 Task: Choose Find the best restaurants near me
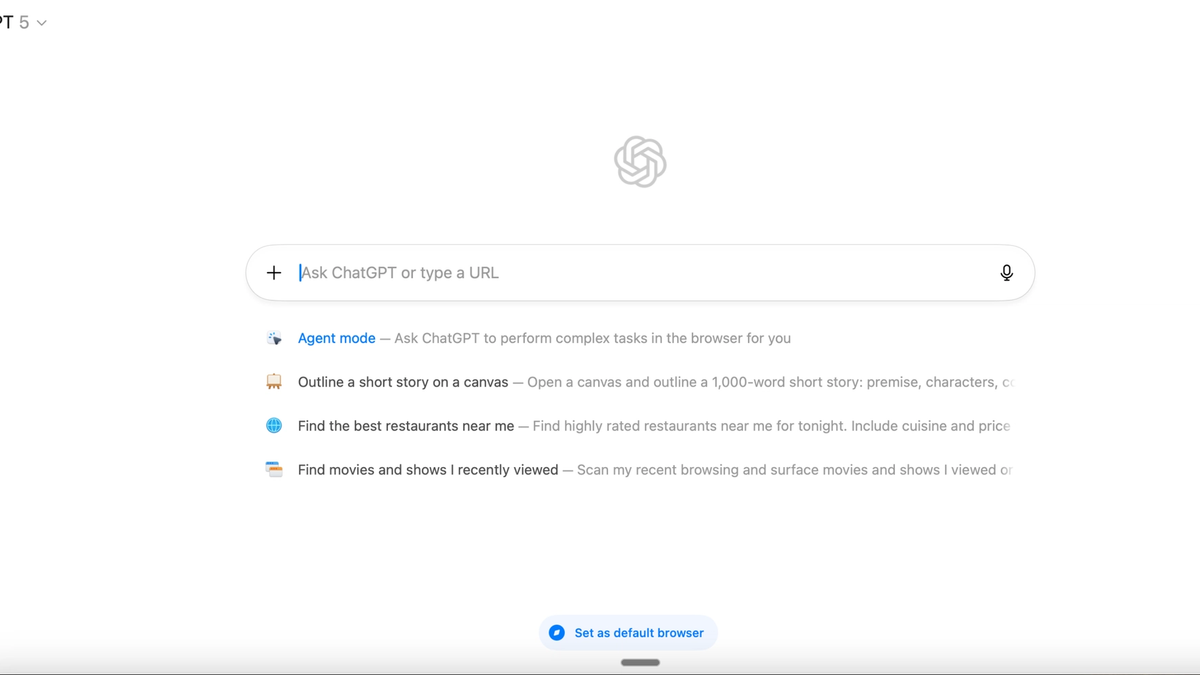[x=640, y=426]
